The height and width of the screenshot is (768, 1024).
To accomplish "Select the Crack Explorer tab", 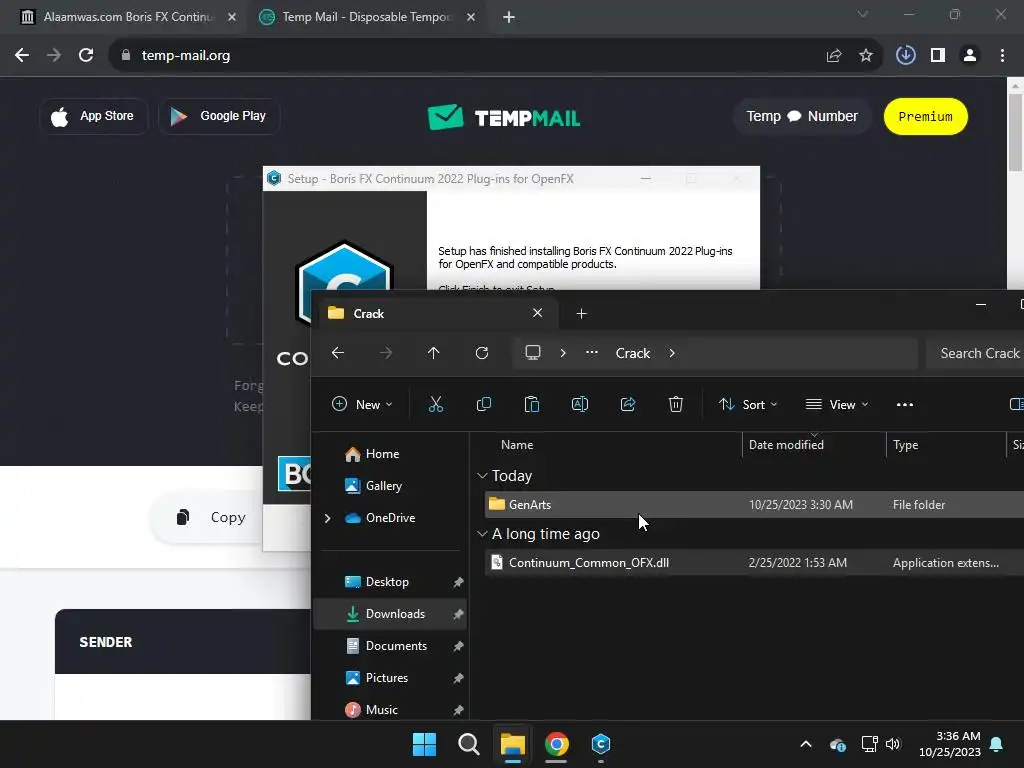I will (436, 314).
